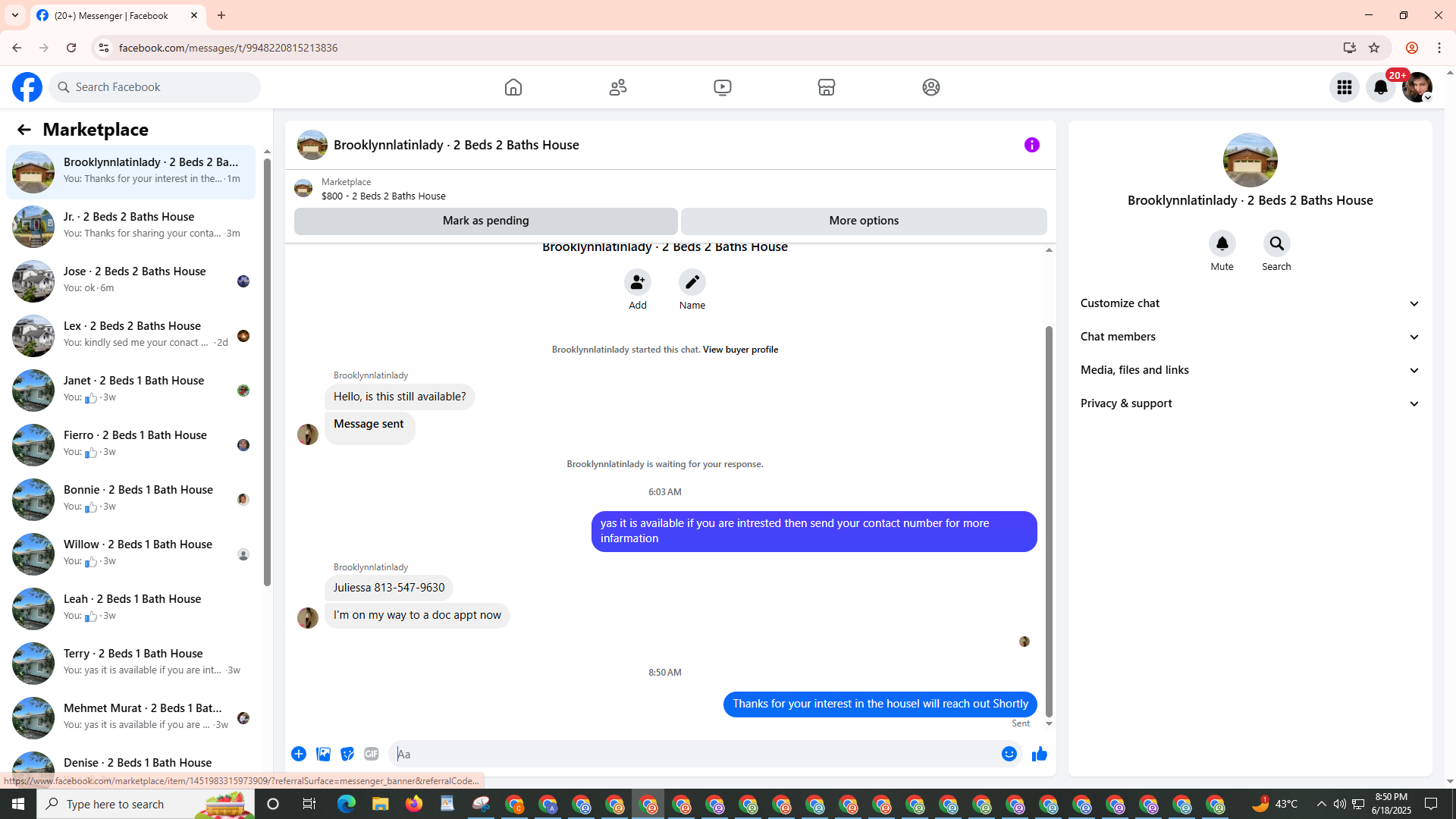Open Lex 2 Beds 2 Baths House chat

(130, 334)
